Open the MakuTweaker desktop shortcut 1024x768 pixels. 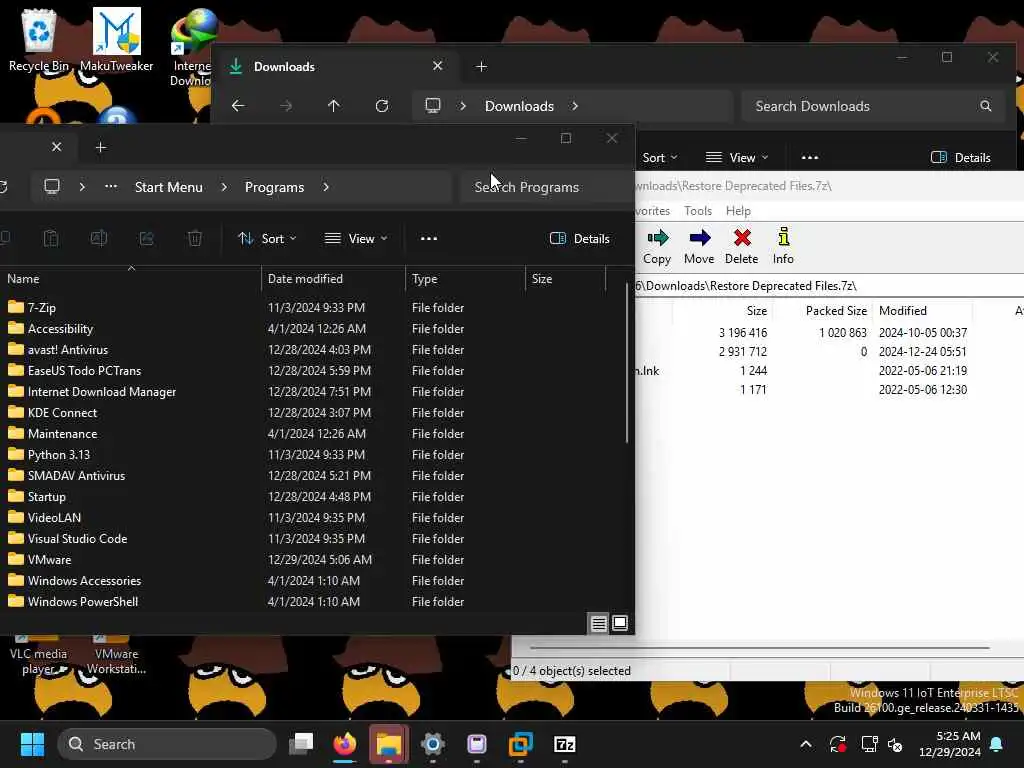point(116,39)
